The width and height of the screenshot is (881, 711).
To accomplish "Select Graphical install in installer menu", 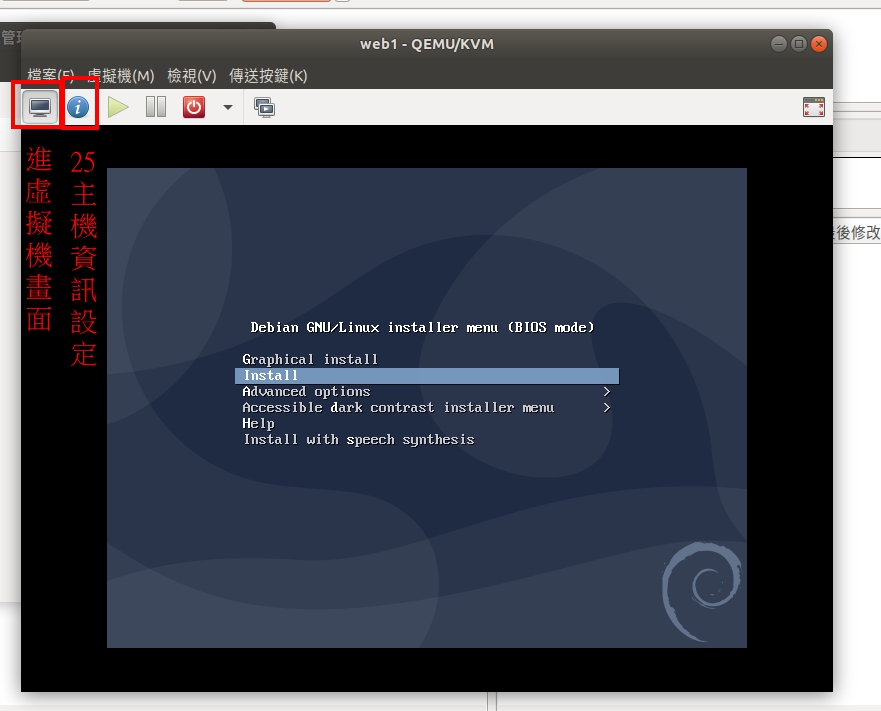I will (x=310, y=359).
